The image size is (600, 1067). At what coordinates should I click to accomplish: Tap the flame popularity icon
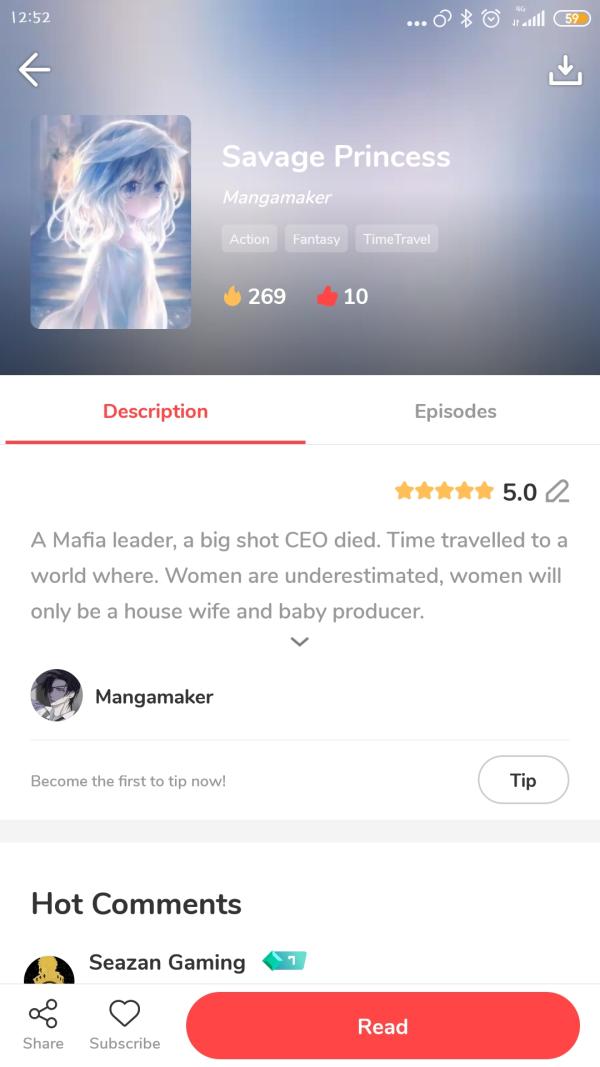233,296
